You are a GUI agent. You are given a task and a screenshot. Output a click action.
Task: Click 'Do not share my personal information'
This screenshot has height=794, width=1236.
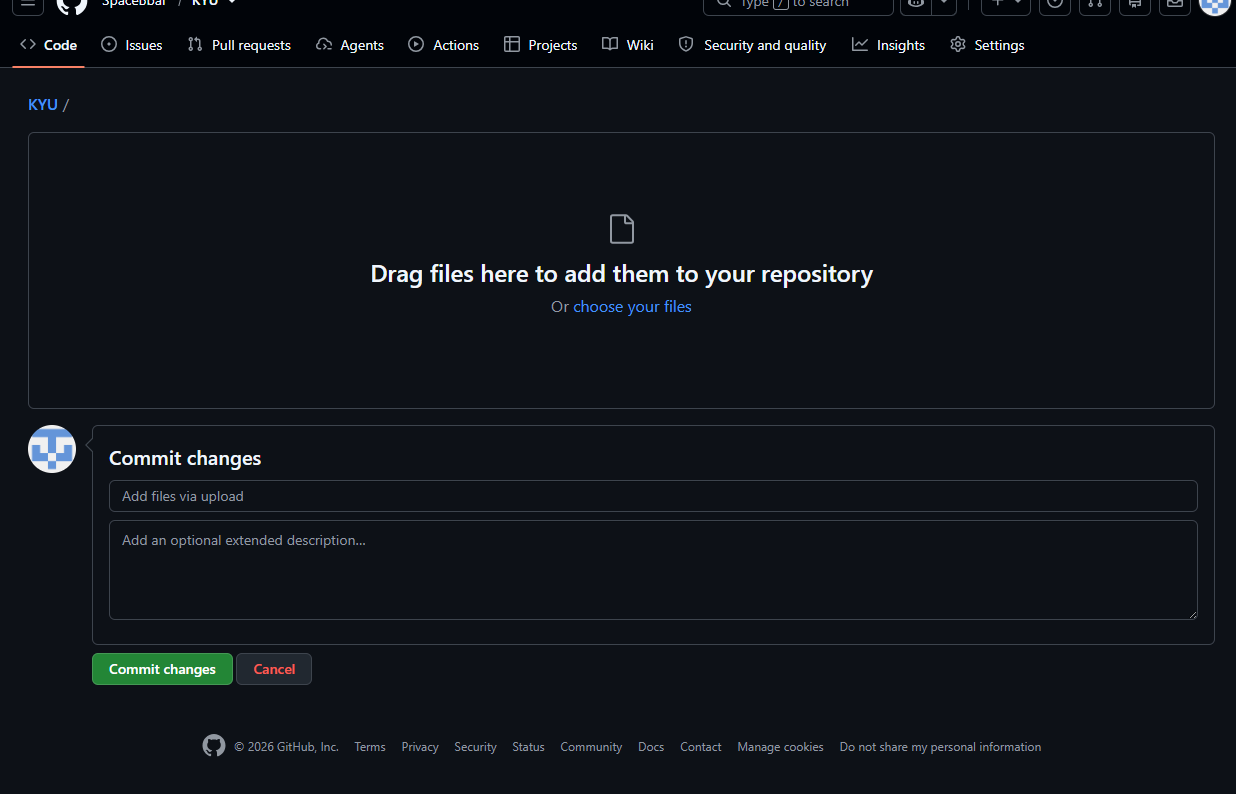(x=940, y=747)
